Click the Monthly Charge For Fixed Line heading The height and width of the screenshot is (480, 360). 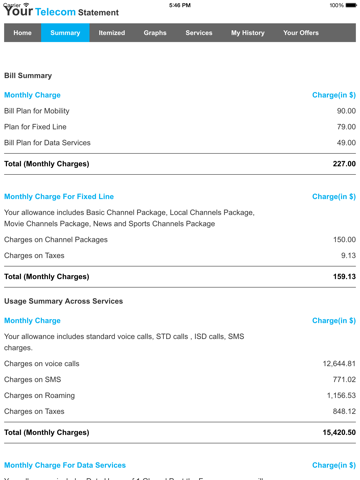tap(59, 196)
